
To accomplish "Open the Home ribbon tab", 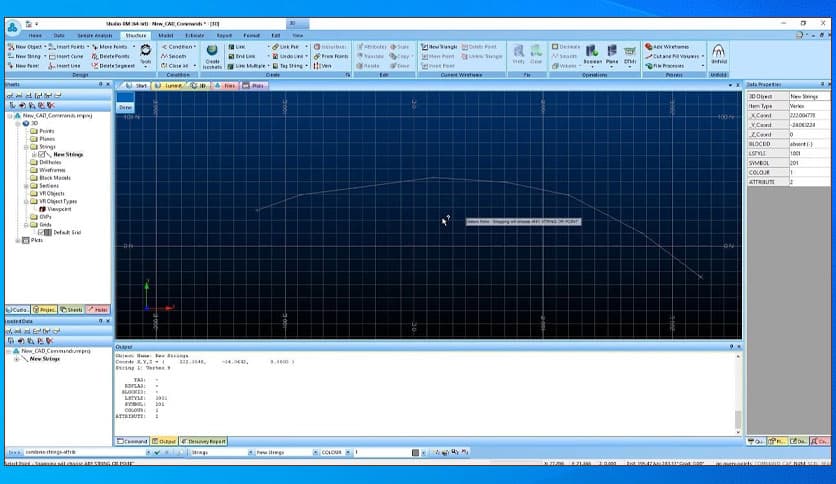I will pyautogui.click(x=35, y=36).
